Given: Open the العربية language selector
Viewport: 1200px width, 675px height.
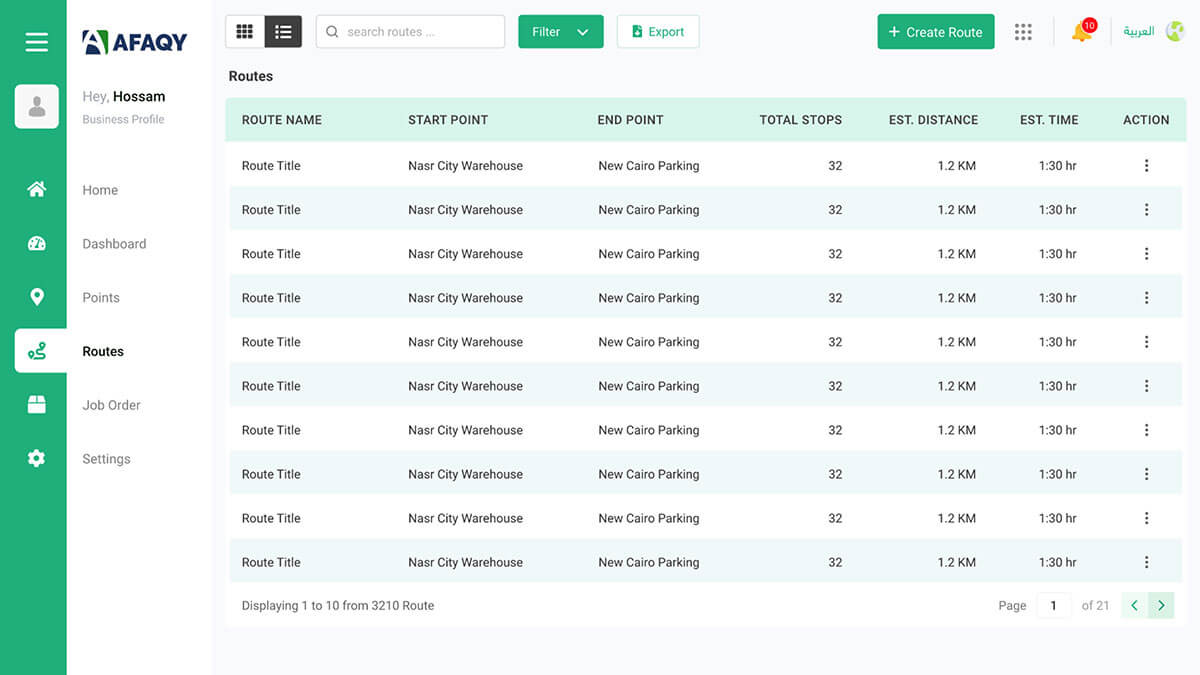Looking at the screenshot, I should coord(1140,31).
